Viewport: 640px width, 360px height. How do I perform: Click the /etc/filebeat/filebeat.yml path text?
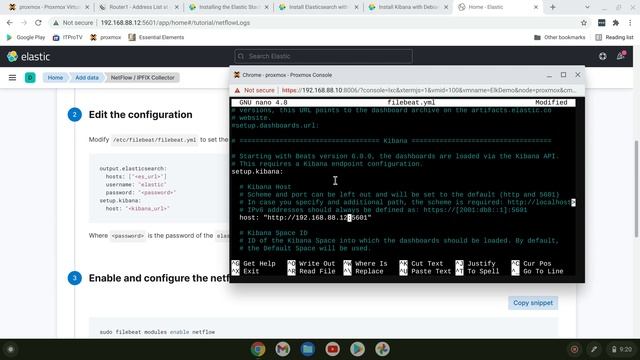click(x=155, y=140)
